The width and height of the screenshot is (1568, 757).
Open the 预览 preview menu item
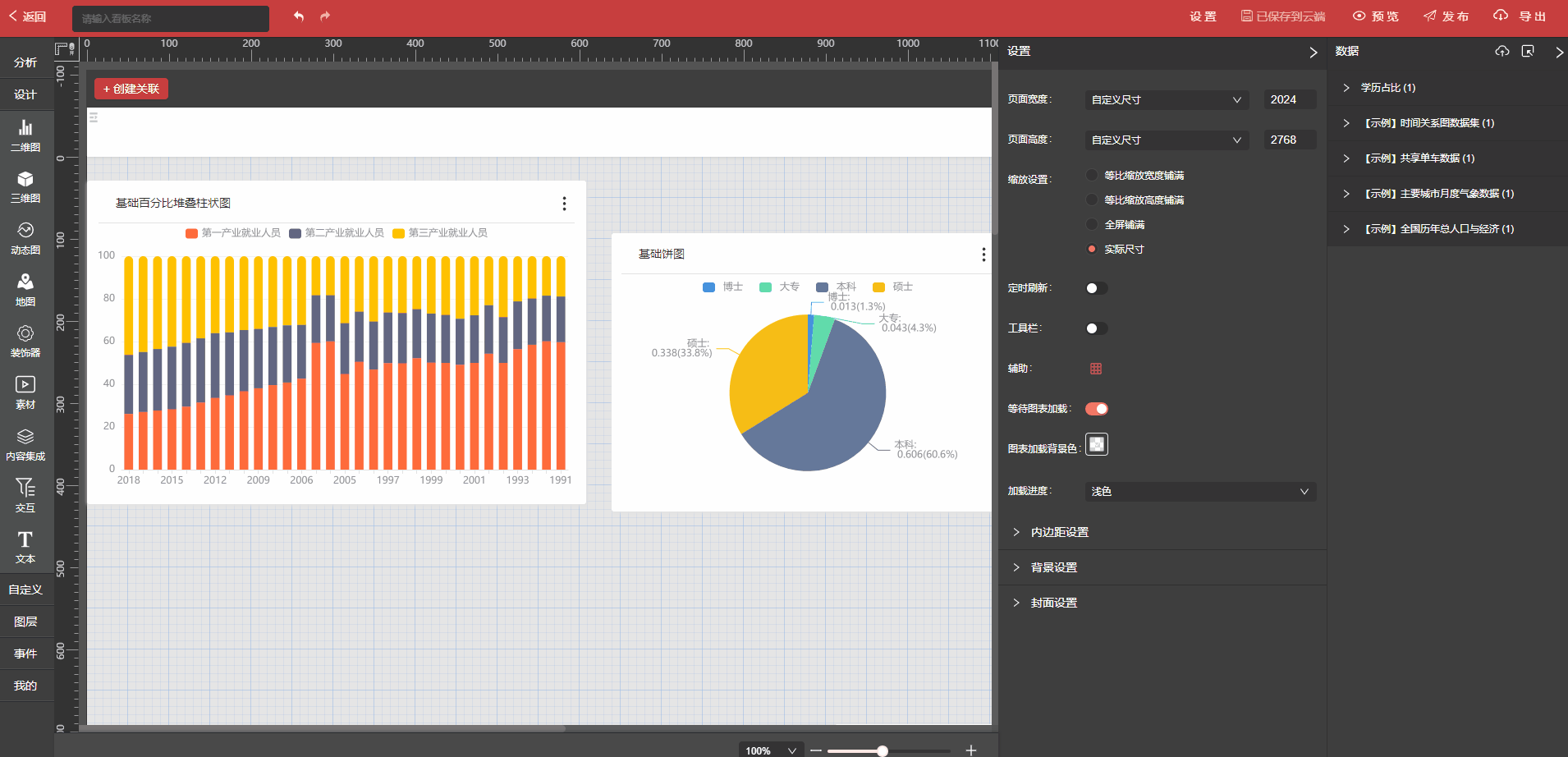[1376, 16]
